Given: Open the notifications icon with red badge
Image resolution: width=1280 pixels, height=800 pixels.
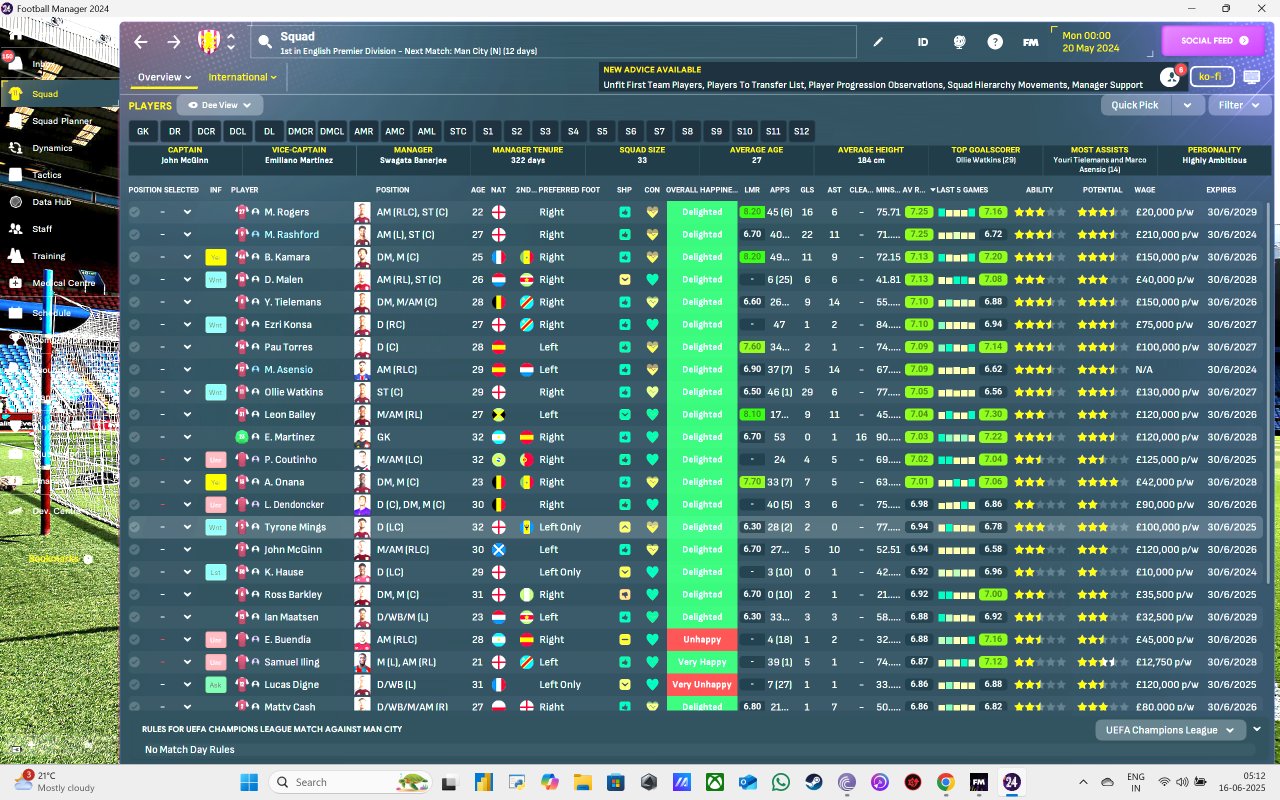Looking at the screenshot, I should tap(1170, 77).
